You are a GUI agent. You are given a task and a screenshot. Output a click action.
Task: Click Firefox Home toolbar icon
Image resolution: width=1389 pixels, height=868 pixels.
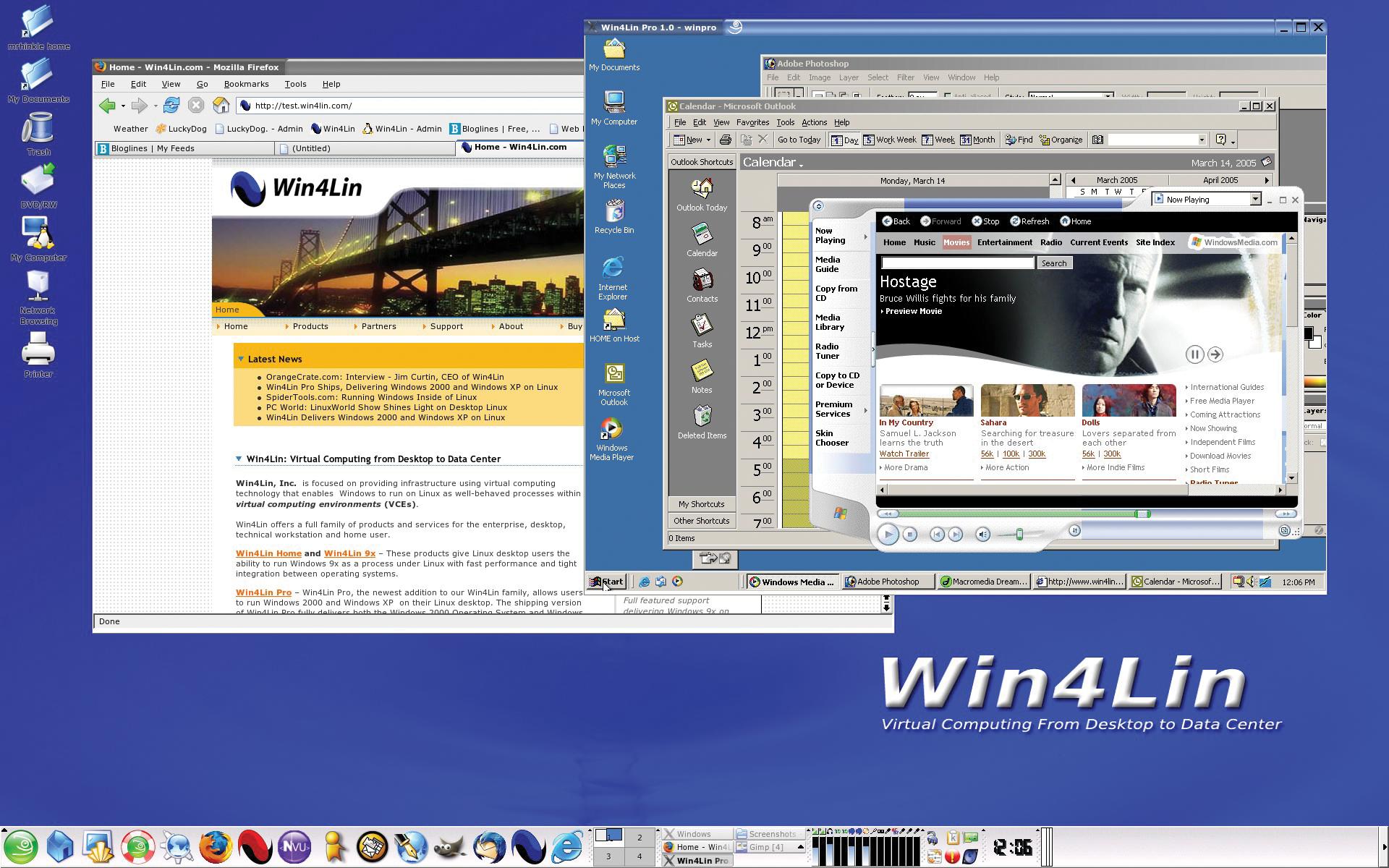[x=221, y=106]
